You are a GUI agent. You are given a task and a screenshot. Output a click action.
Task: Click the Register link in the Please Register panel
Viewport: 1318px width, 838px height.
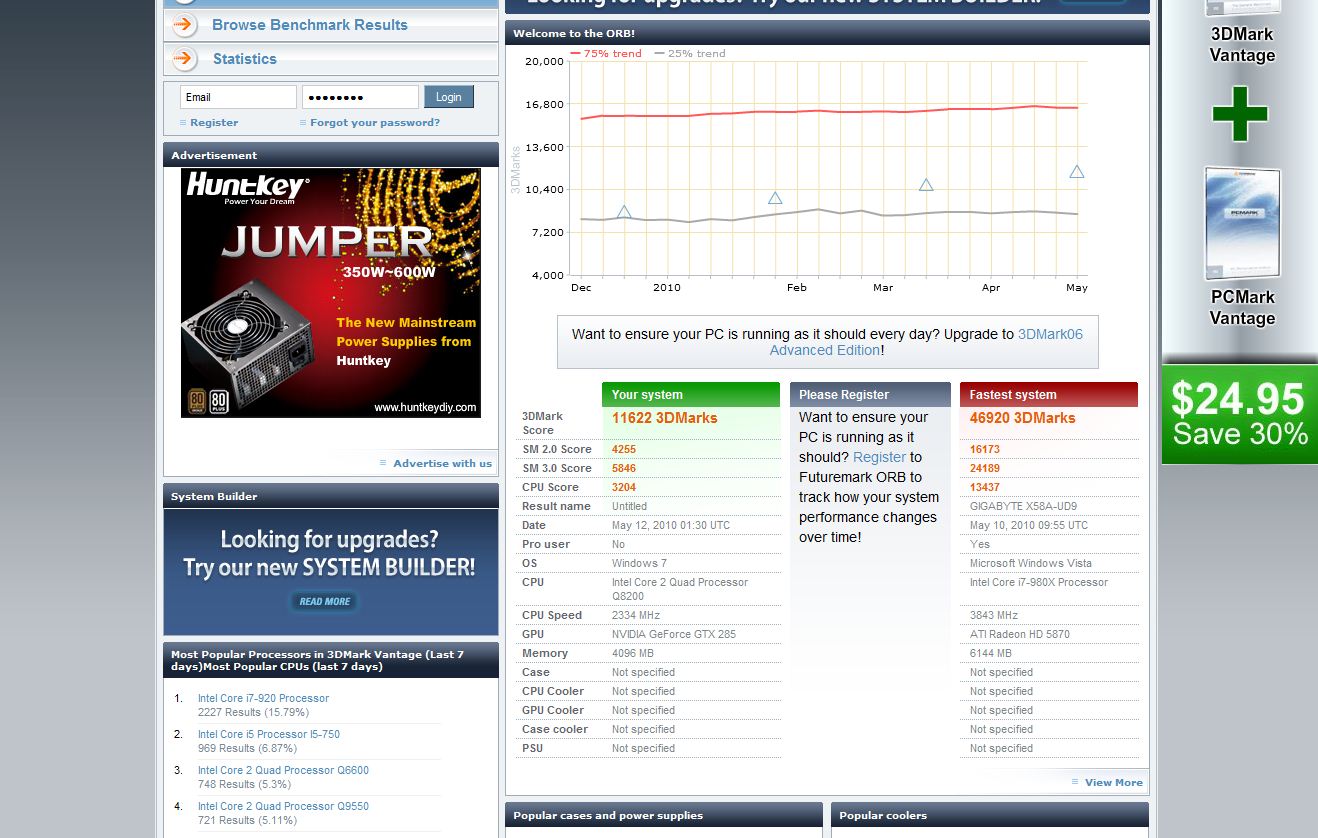click(879, 457)
